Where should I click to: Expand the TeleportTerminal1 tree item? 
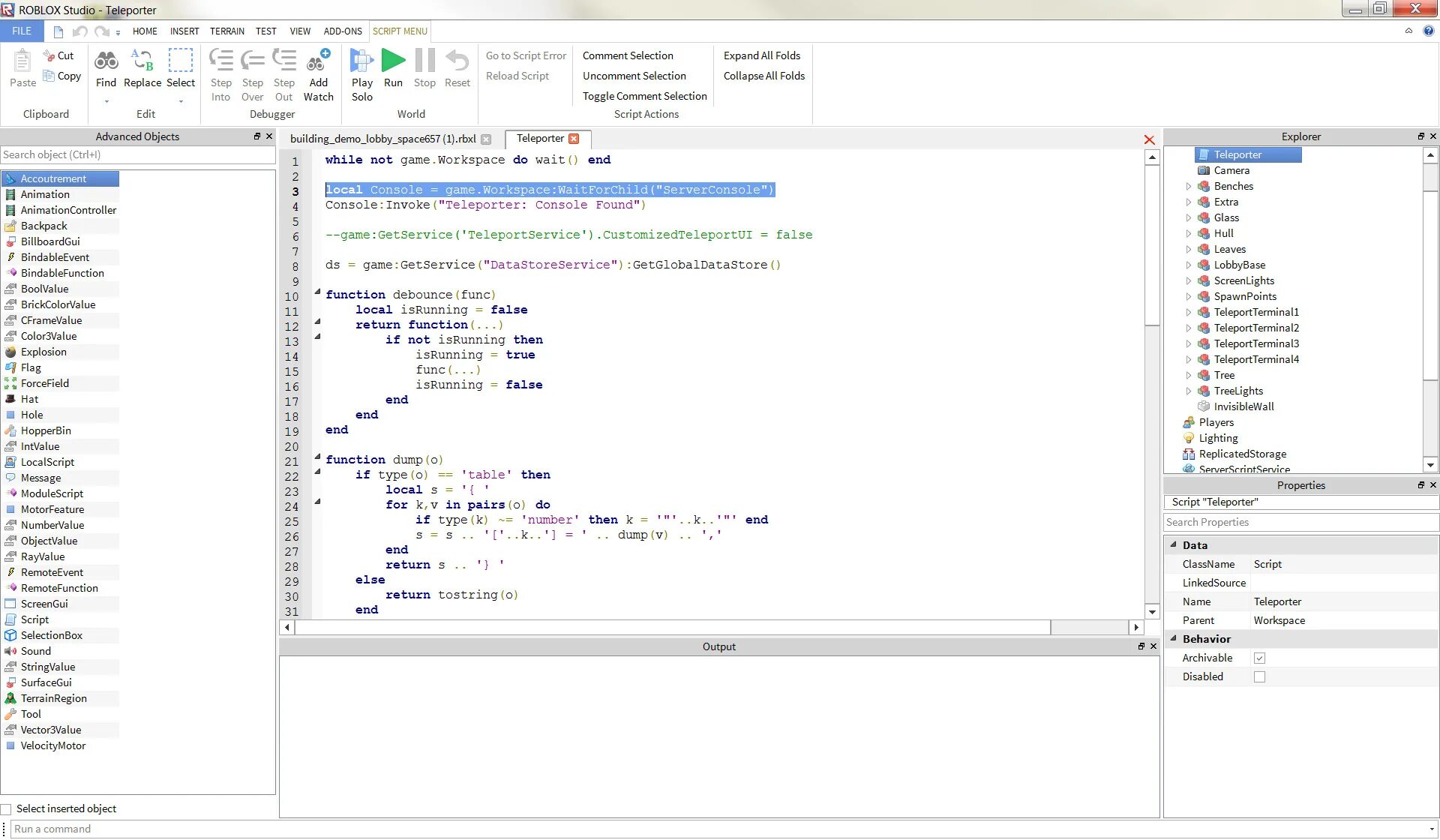[x=1187, y=312]
